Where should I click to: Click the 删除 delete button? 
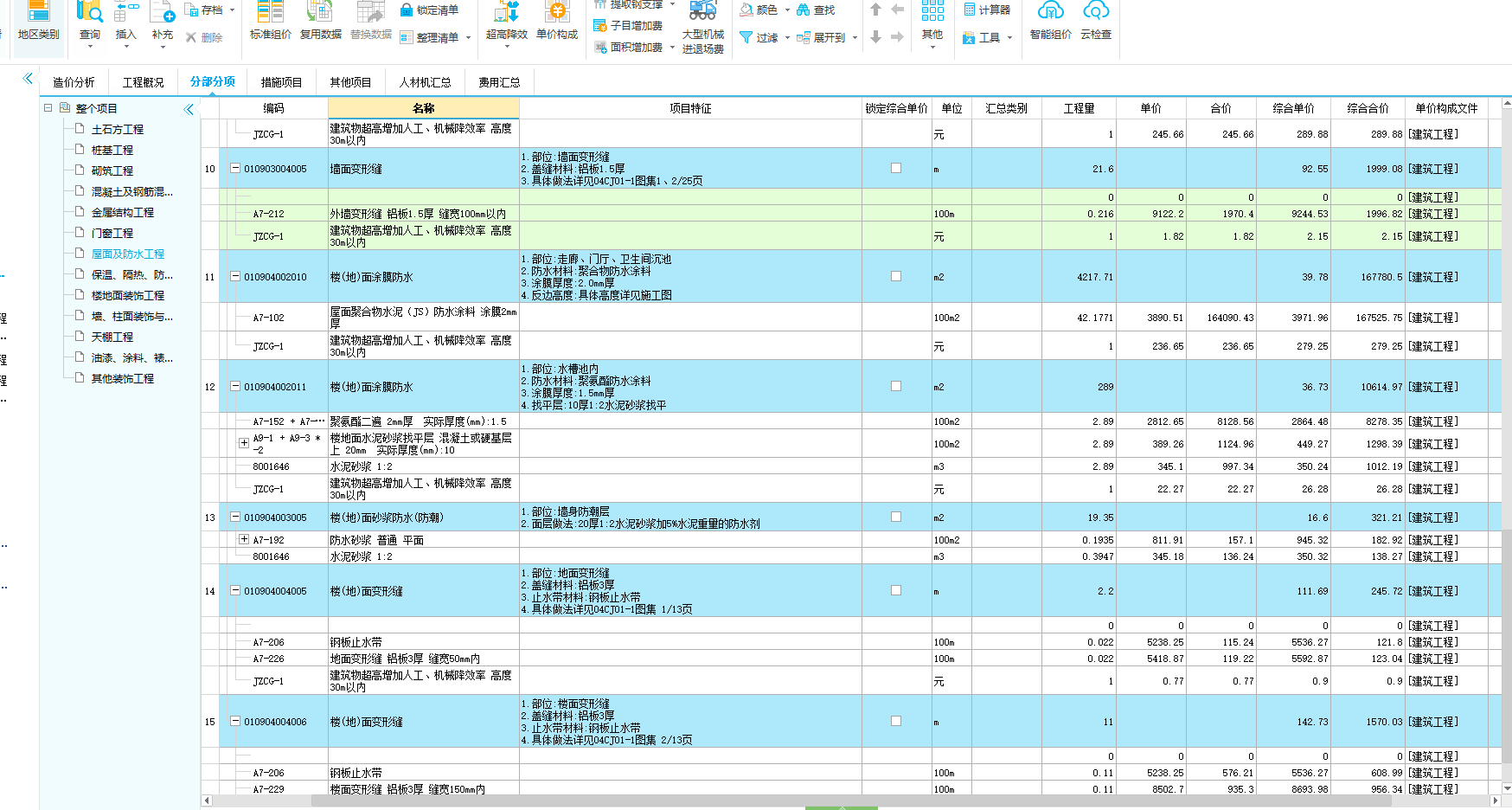click(x=205, y=37)
